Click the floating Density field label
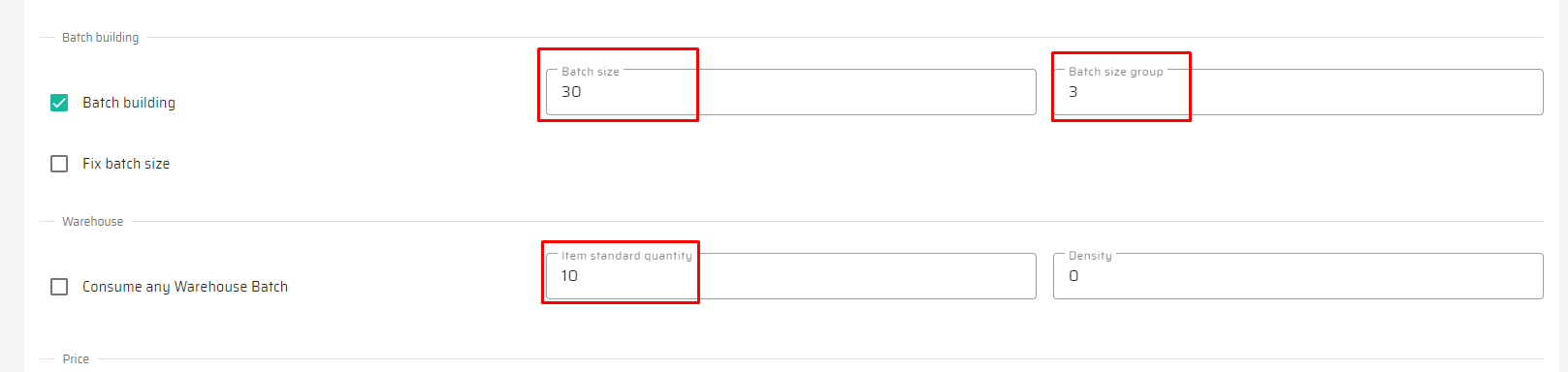Screen dimensions: 1568x372 point(1090,256)
